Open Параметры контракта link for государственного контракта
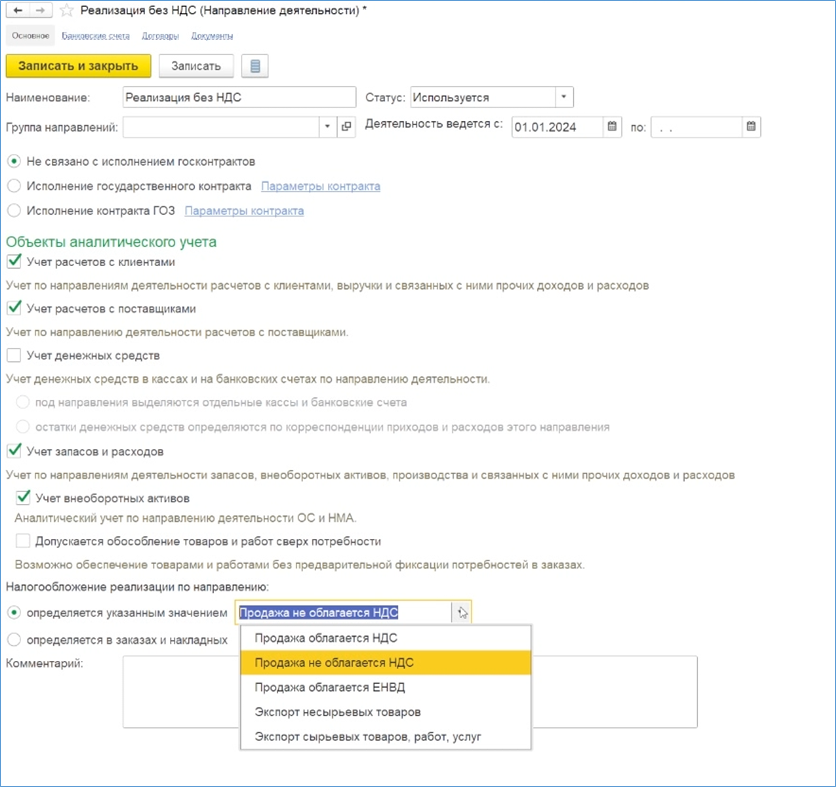Image resolution: width=836 pixels, height=787 pixels. [320, 186]
